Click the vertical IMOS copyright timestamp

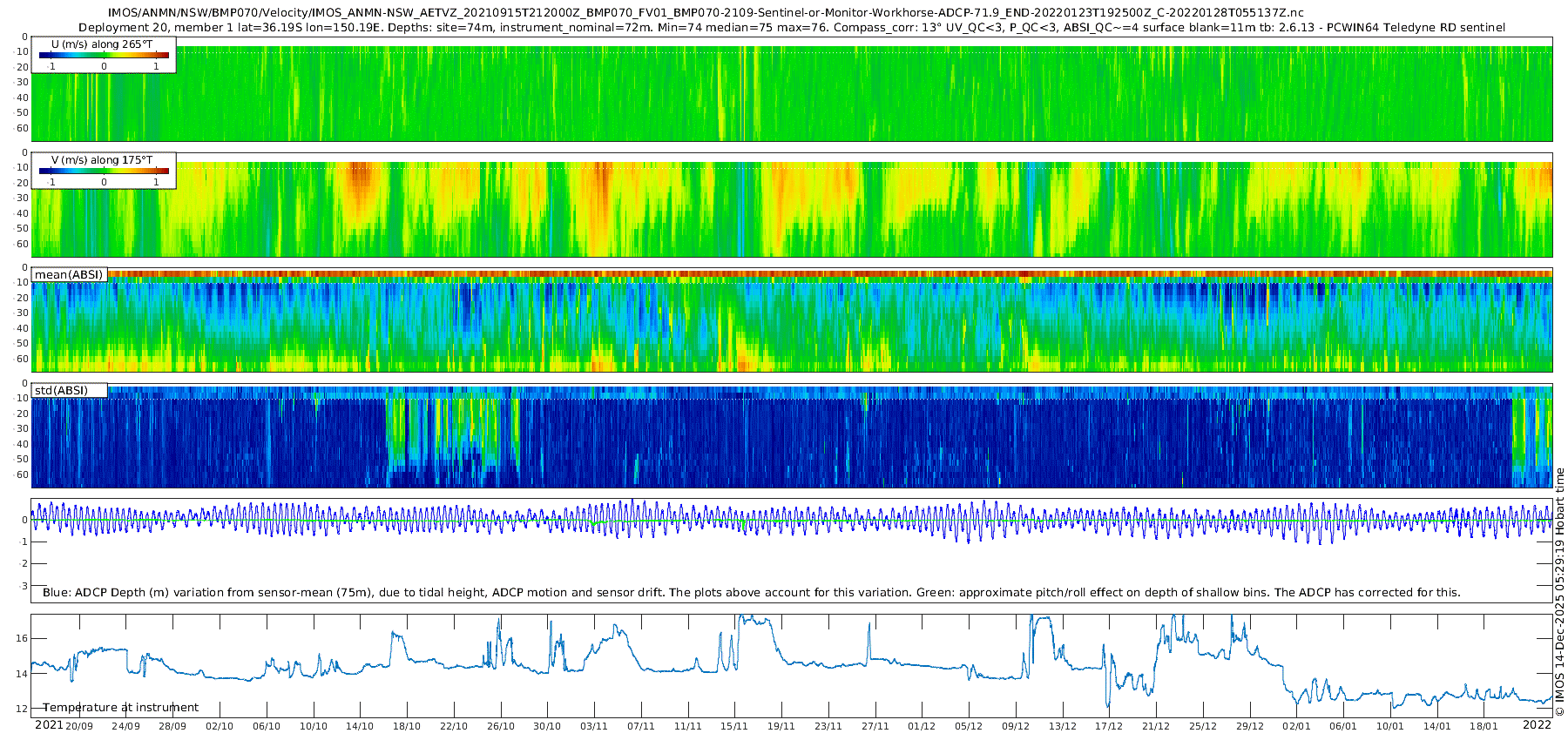[x=1559, y=592]
